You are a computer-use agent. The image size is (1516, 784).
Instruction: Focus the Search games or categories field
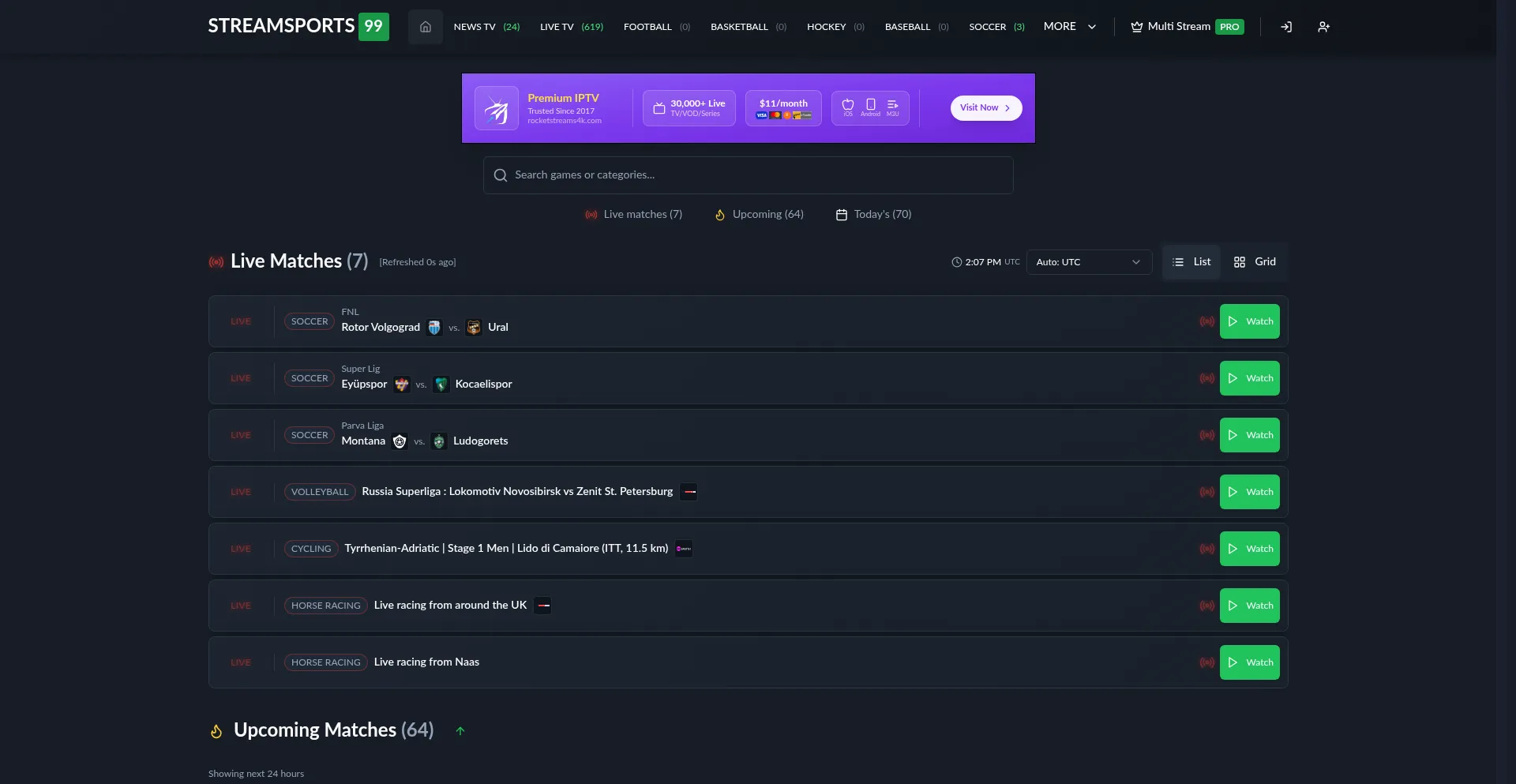[x=749, y=175]
